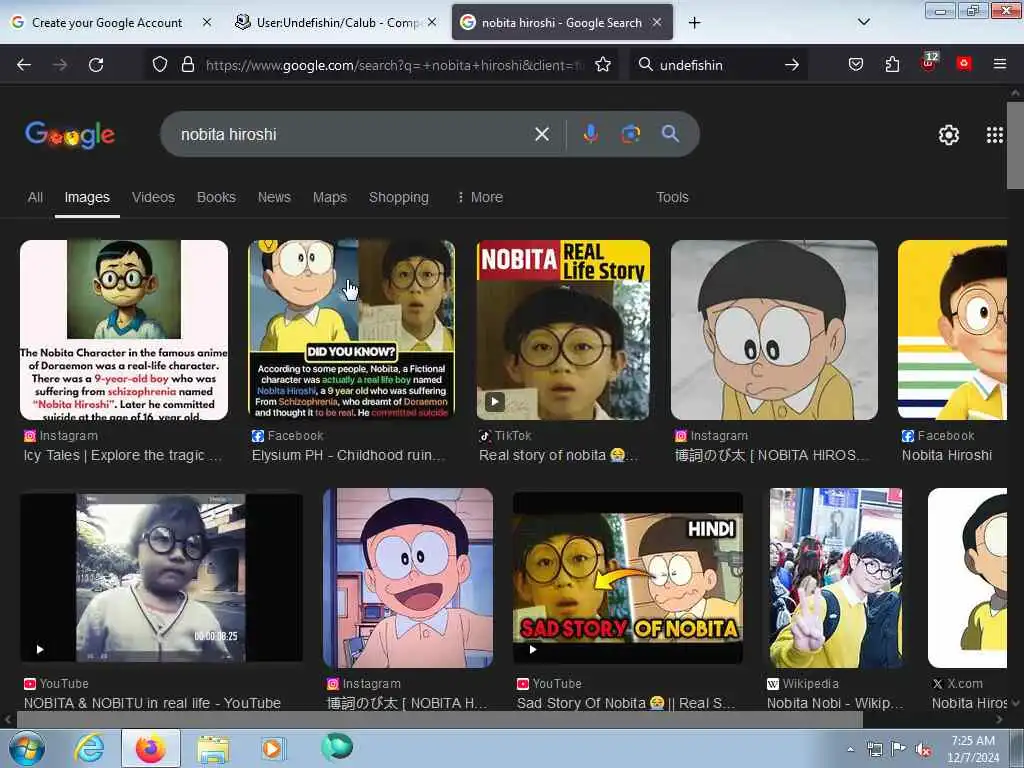
Task: Close the Create your Google Account tab
Action: [206, 22]
